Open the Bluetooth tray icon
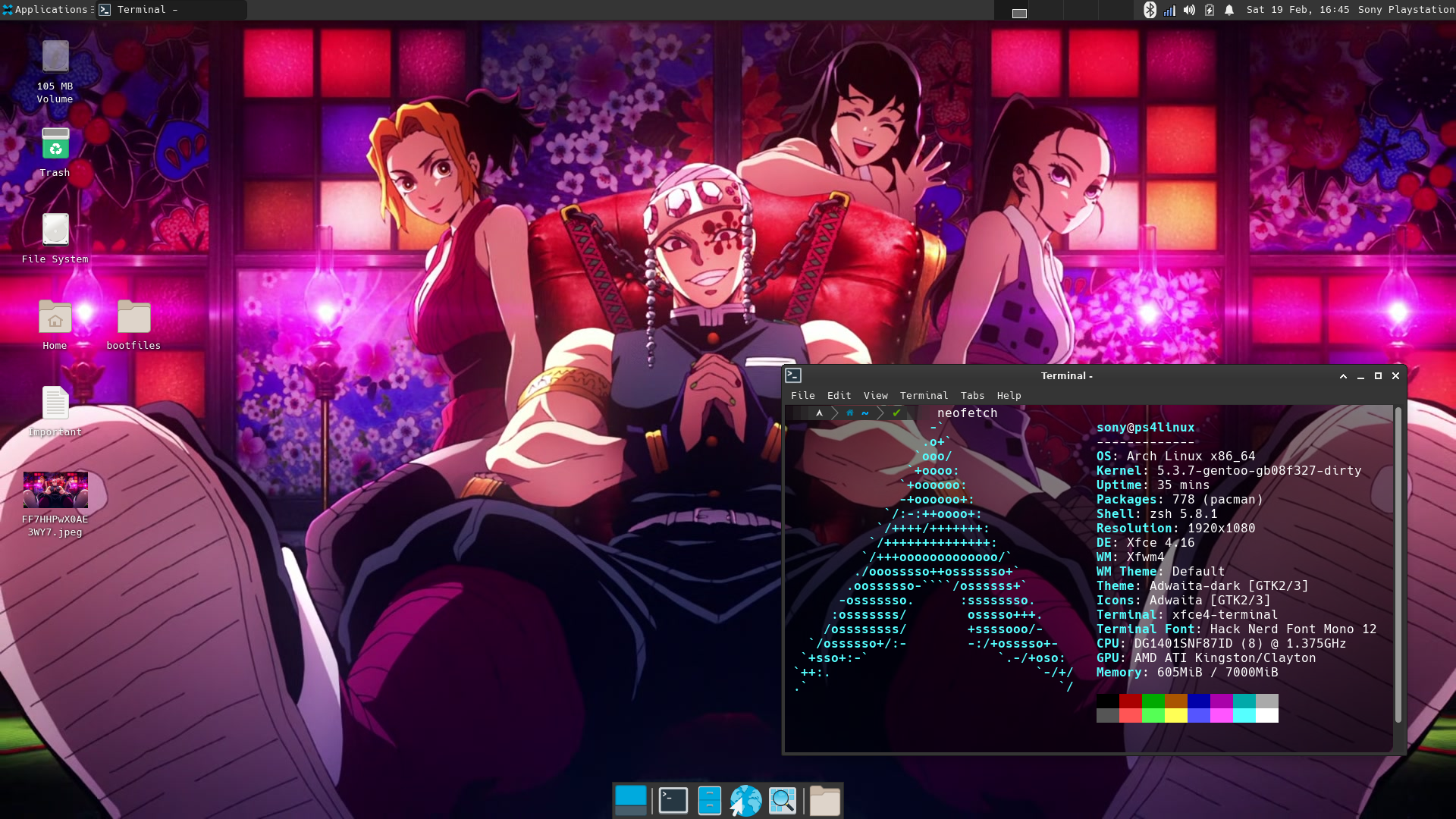Viewport: 1456px width, 819px height. [x=1150, y=10]
